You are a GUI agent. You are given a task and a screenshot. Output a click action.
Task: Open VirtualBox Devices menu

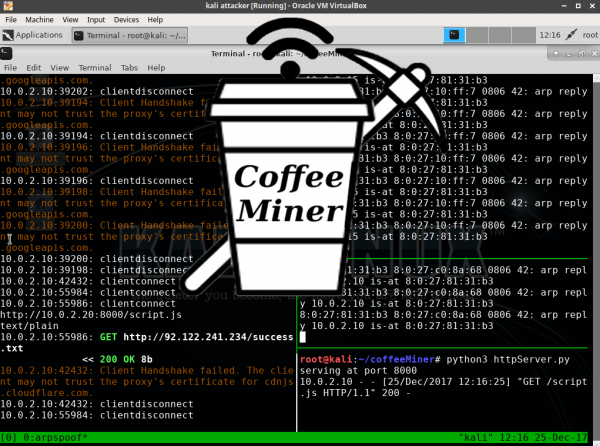pos(127,19)
